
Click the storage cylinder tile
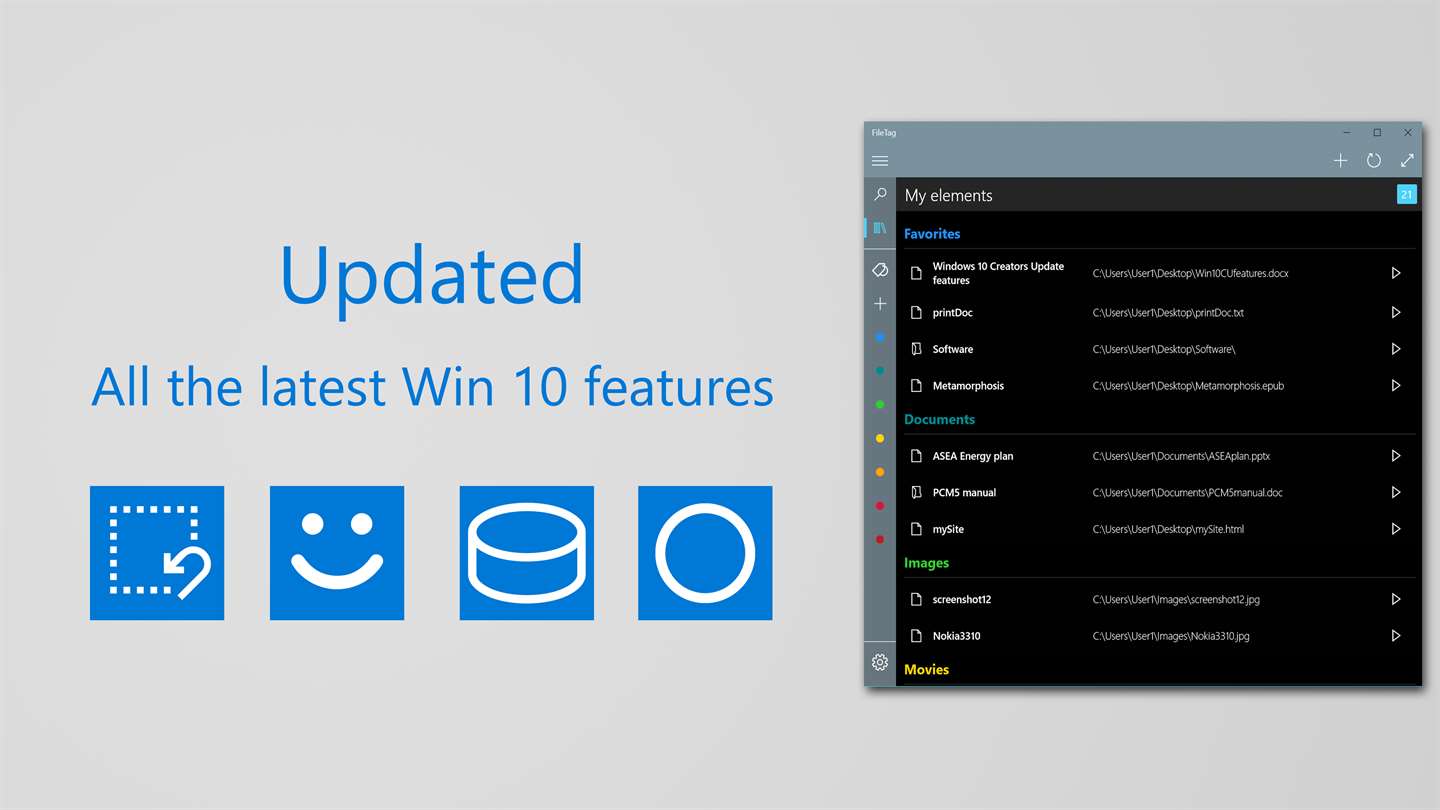pos(527,553)
